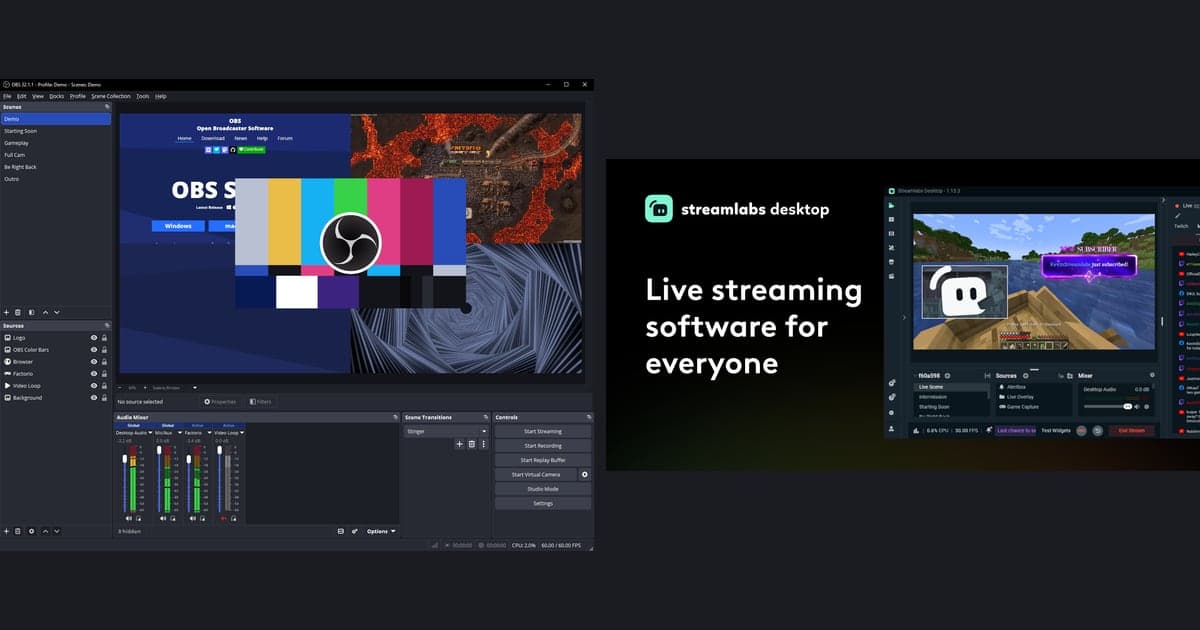Open the Streamlabs Mixer settings gear
This screenshot has height=630, width=1200.
click(1152, 374)
